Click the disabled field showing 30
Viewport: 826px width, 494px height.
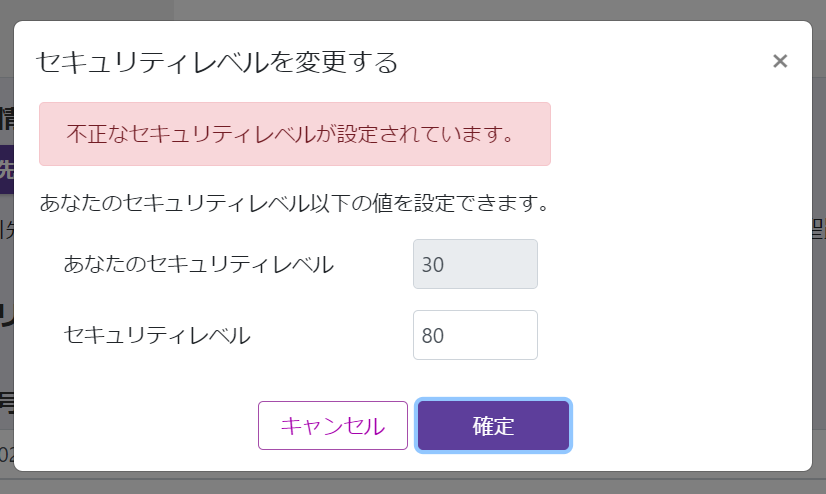click(475, 264)
